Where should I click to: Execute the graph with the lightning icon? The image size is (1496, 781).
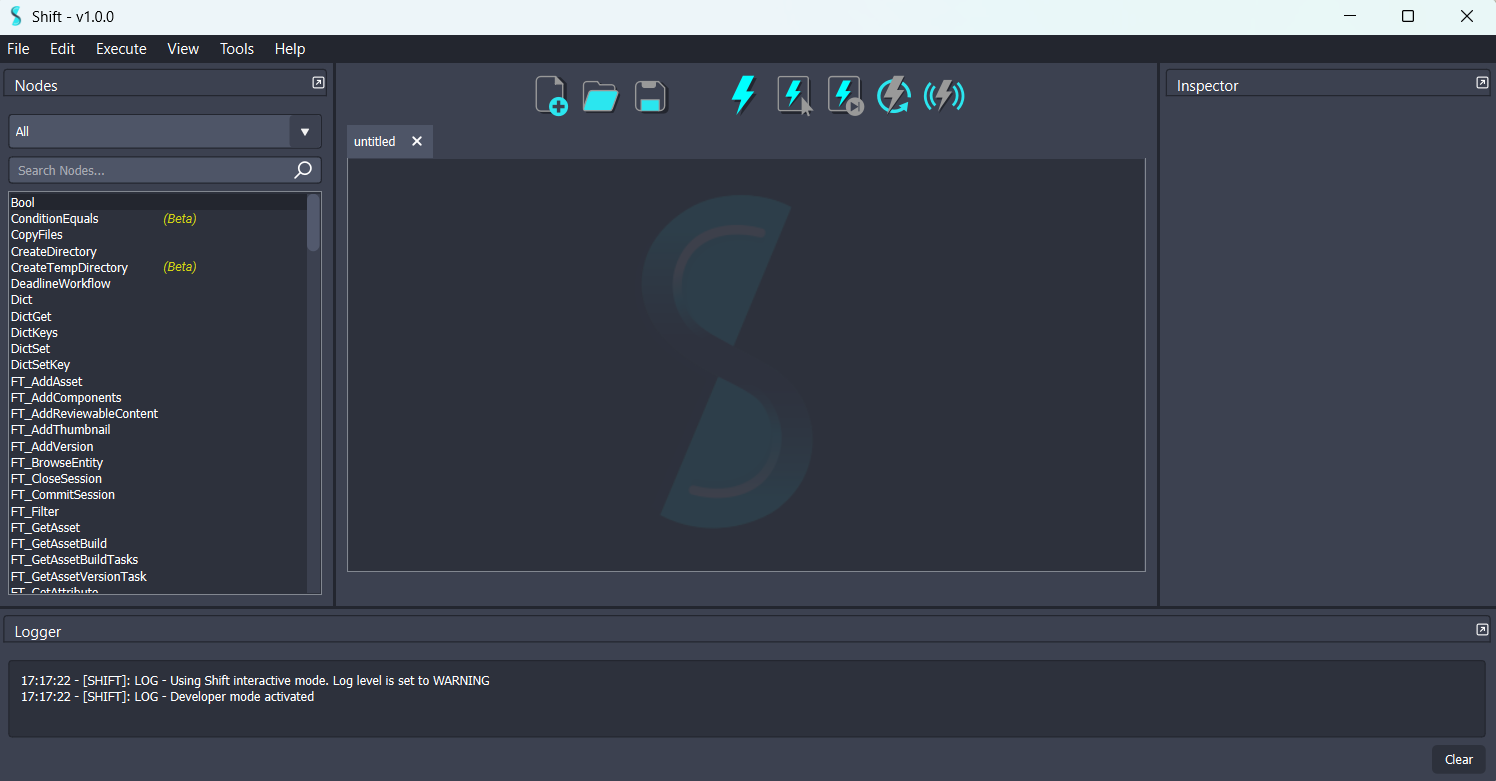point(742,94)
